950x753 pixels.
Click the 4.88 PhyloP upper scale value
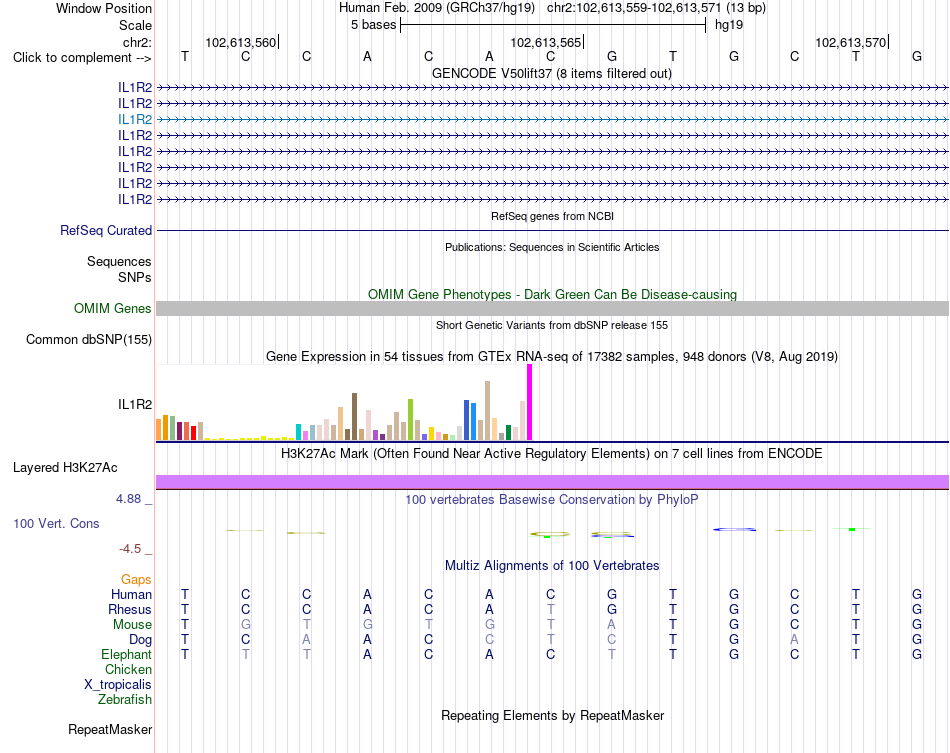(x=128, y=499)
